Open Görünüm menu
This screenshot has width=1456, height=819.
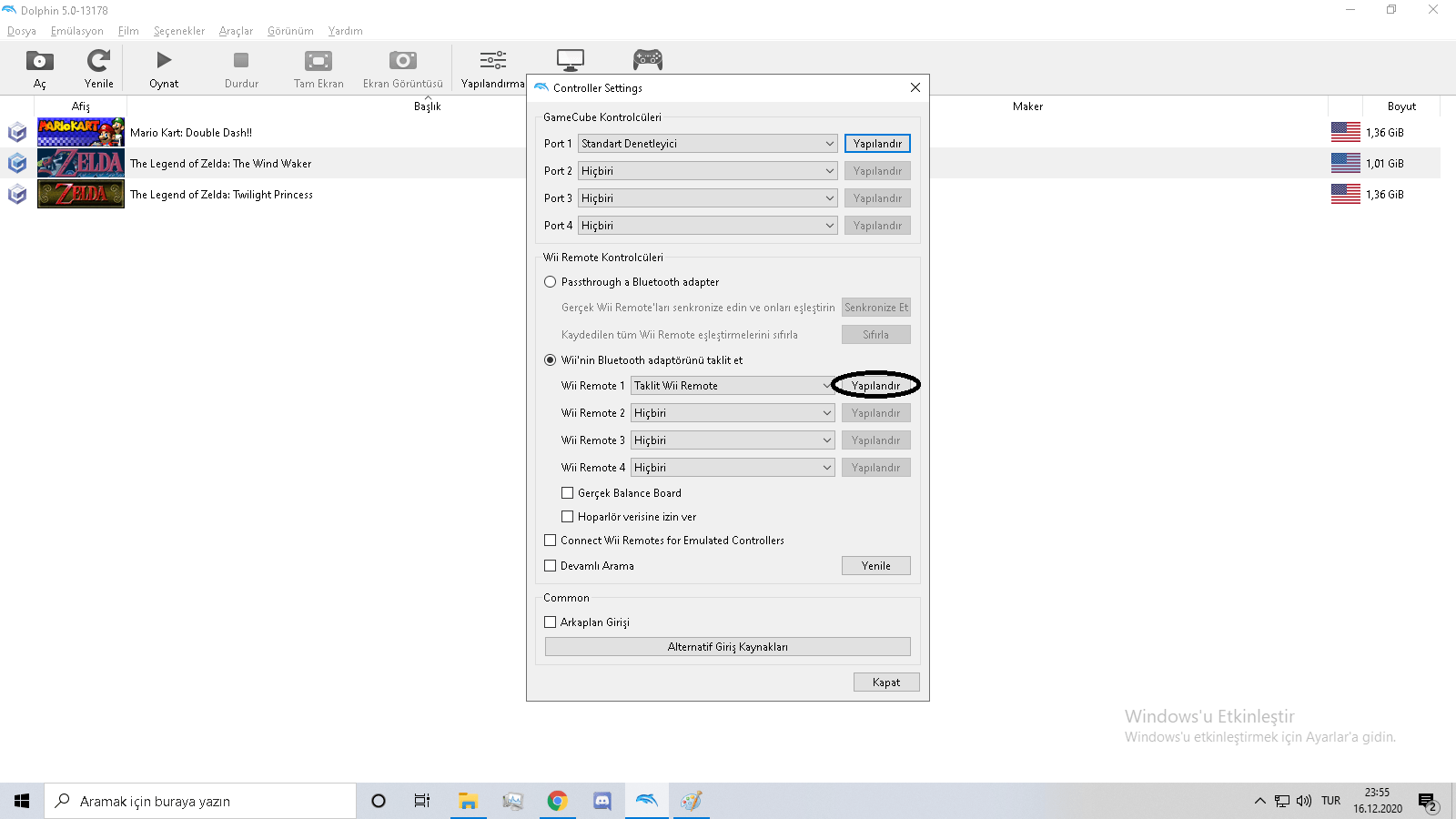point(290,31)
